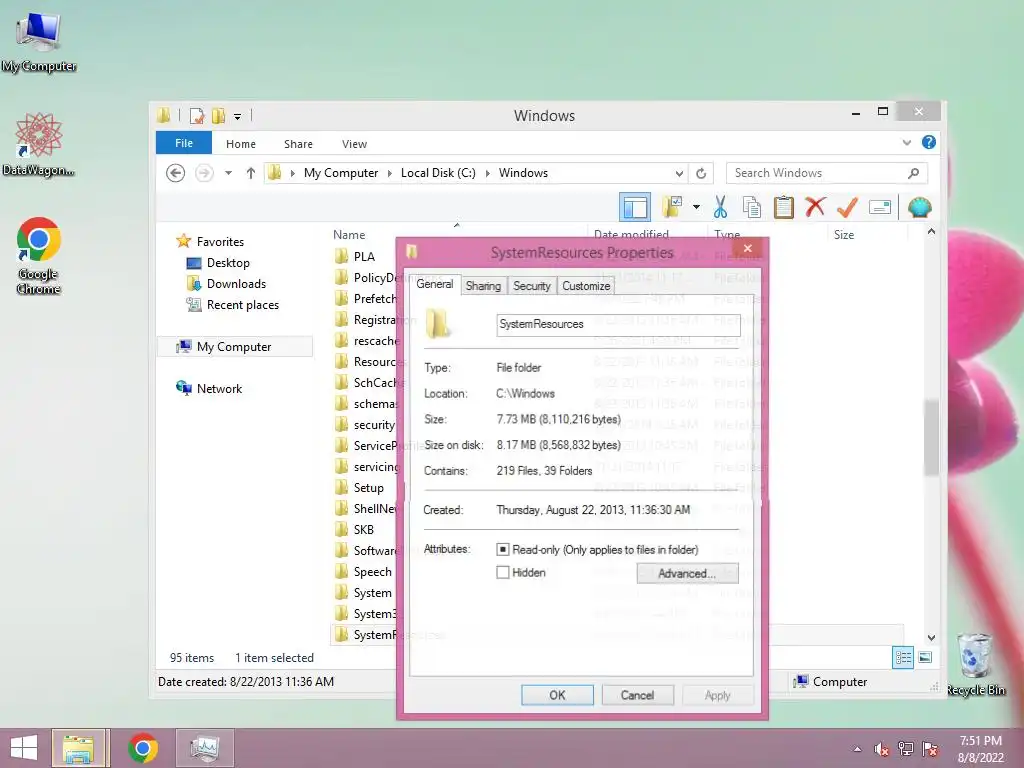Click the scroll down arrow of file list
This screenshot has height=768, width=1024.
[x=931, y=638]
